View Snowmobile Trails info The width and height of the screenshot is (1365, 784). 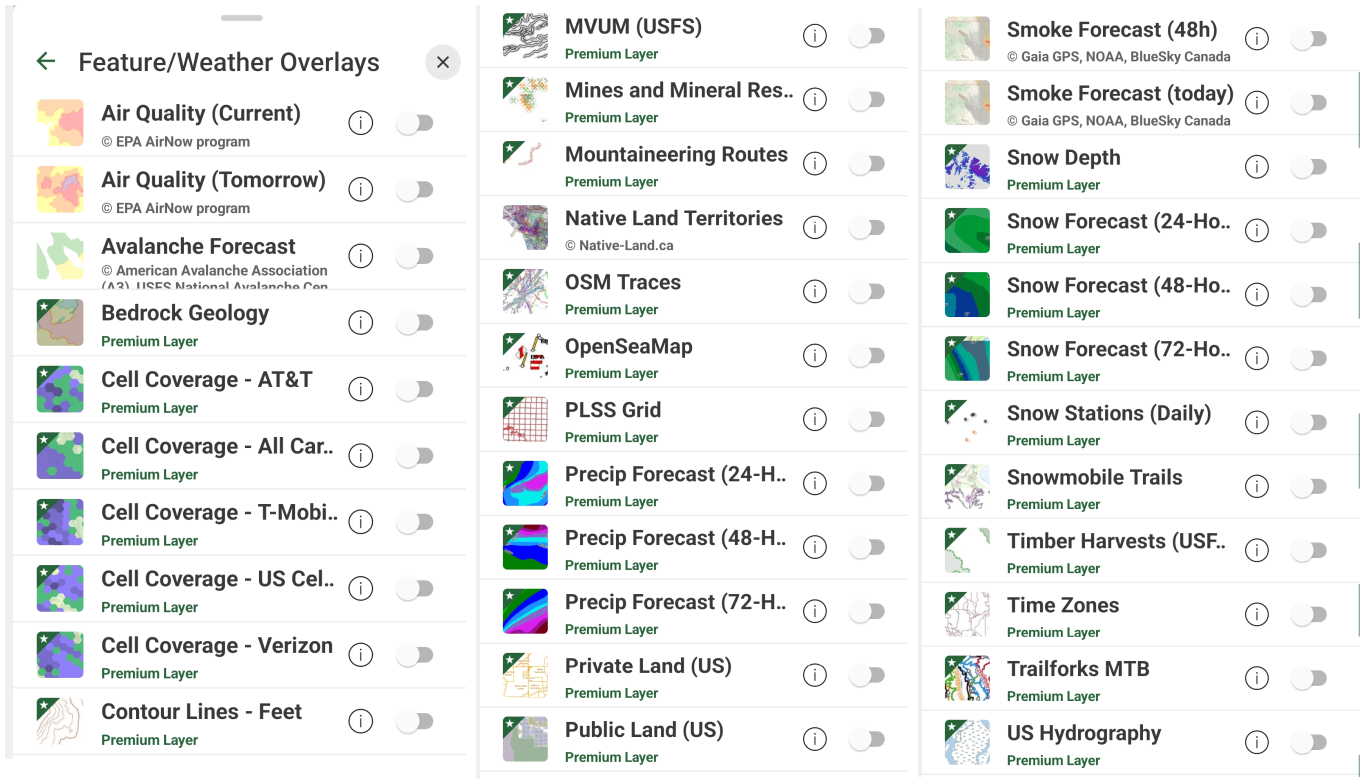coord(1257,487)
